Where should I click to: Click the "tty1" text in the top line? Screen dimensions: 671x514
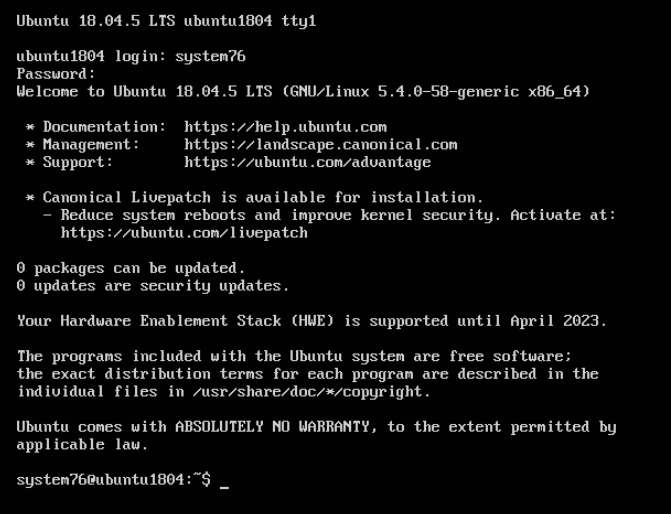pyautogui.click(x=299, y=20)
